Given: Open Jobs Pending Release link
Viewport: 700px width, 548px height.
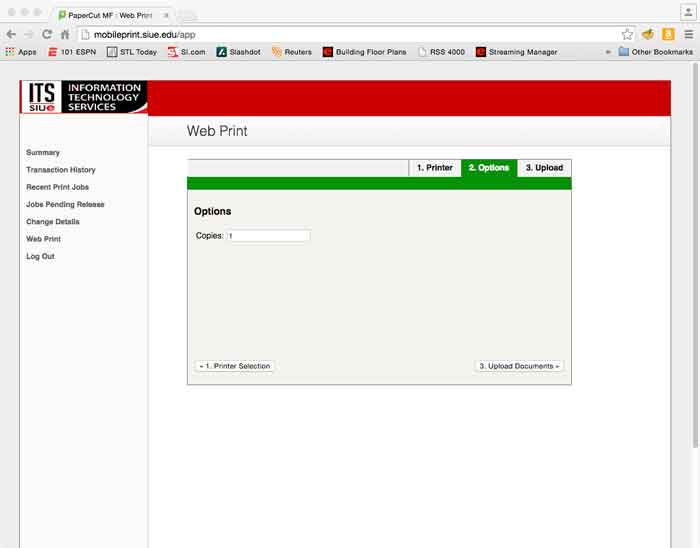Looking at the screenshot, I should [65, 204].
